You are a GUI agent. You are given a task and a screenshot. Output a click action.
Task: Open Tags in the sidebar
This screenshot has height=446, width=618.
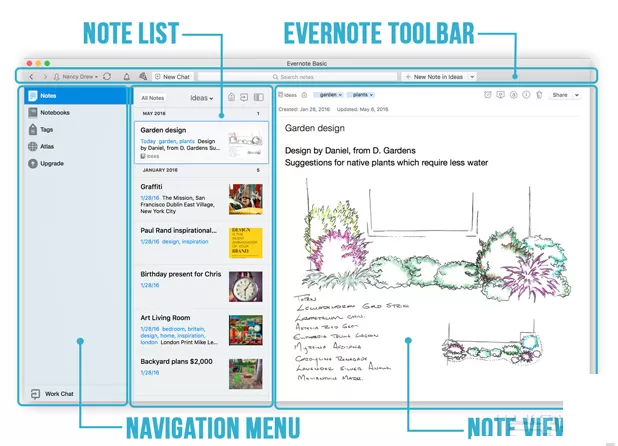pos(76,130)
